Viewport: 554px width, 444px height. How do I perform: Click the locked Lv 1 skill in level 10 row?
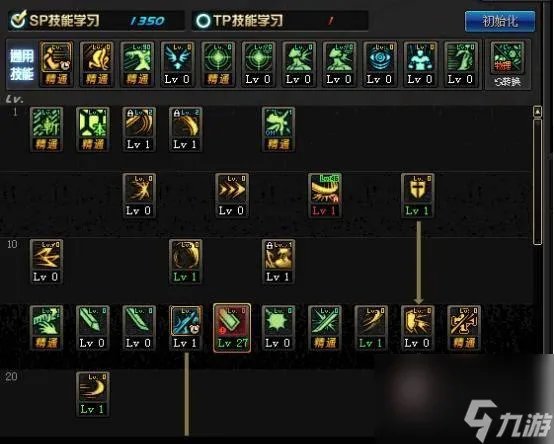[278, 261]
